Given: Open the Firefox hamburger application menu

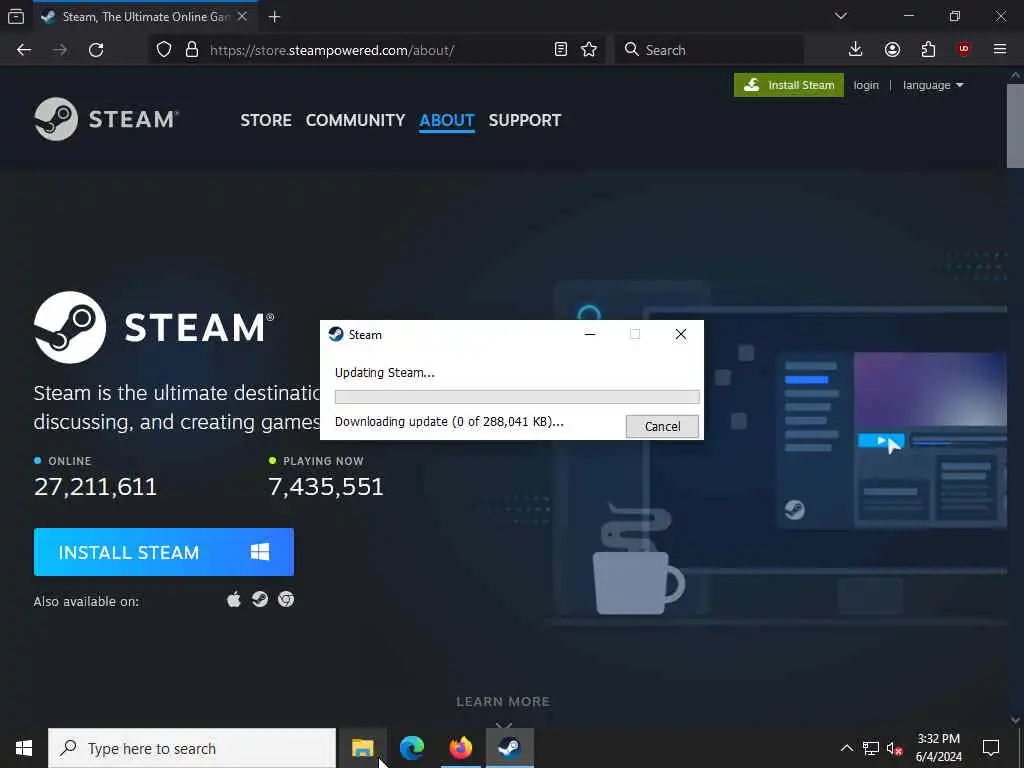Looking at the screenshot, I should tap(1000, 50).
